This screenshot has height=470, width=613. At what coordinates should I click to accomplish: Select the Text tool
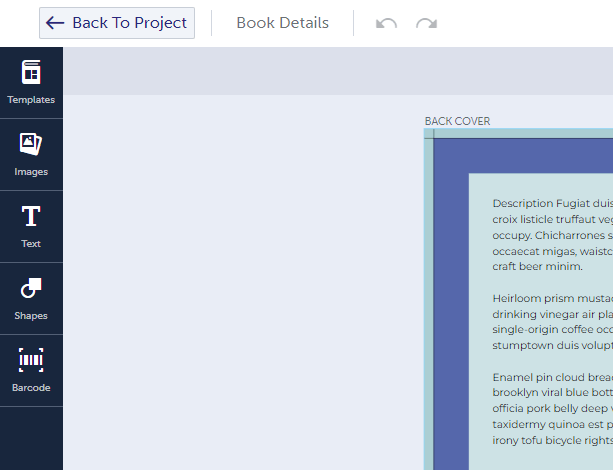click(31, 227)
